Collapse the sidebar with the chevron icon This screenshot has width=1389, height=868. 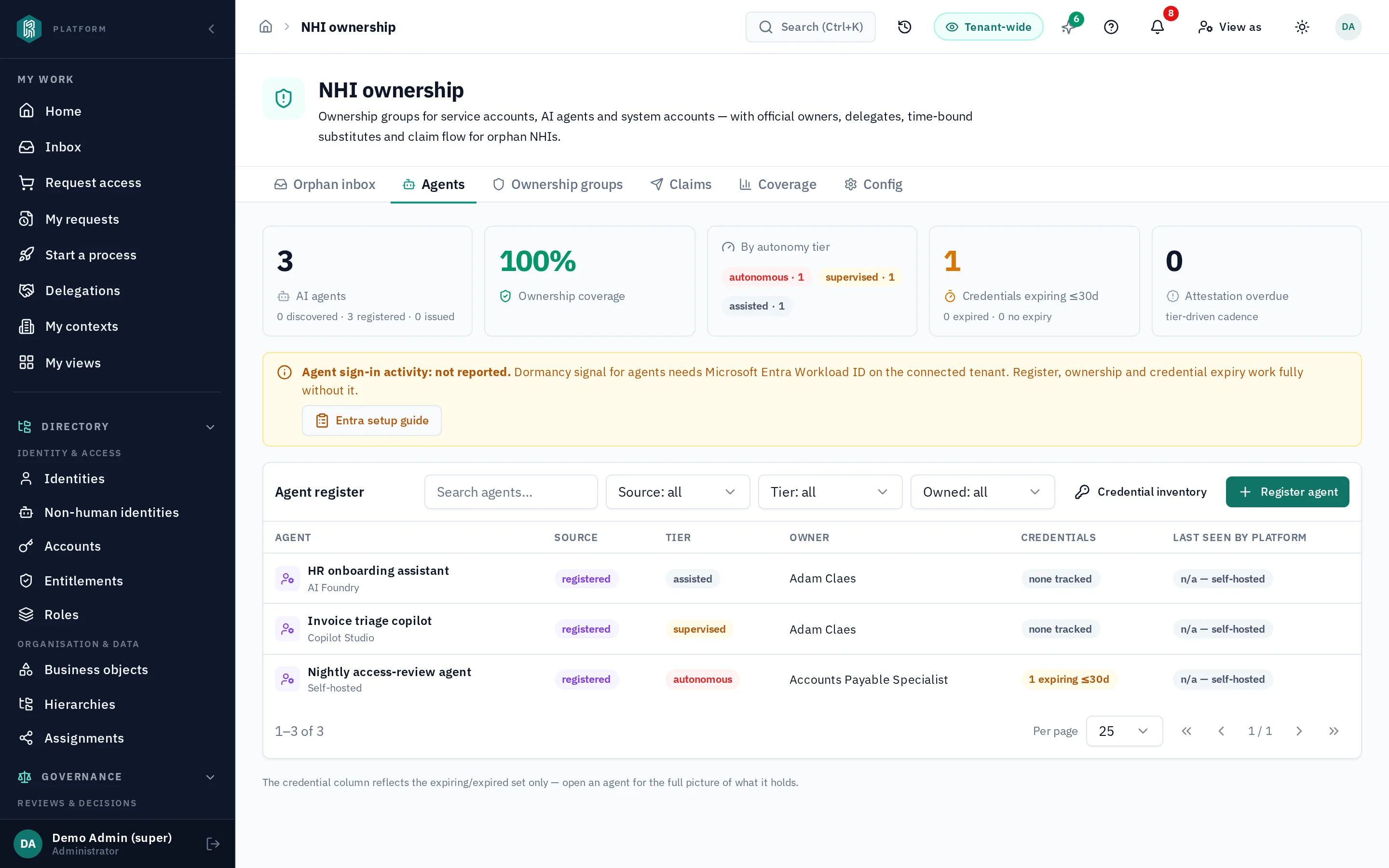click(211, 29)
